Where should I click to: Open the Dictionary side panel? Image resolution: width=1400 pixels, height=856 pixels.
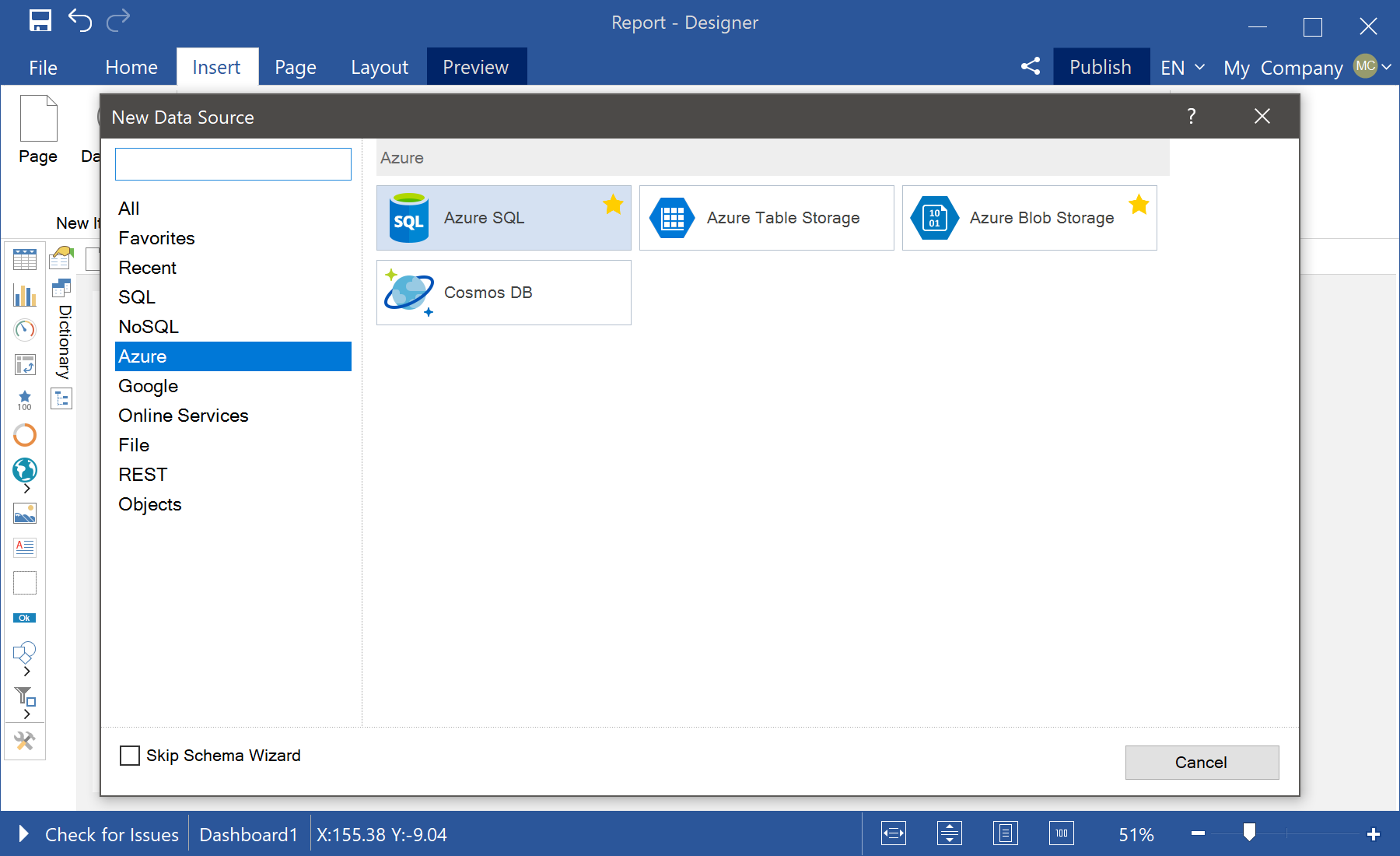65,342
